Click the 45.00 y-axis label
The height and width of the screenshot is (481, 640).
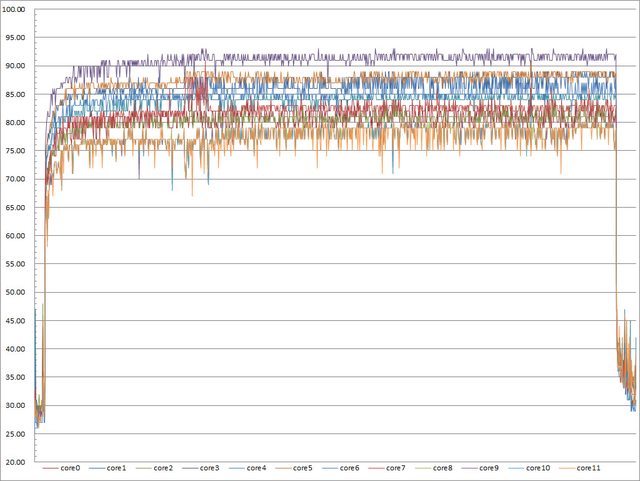point(17,321)
